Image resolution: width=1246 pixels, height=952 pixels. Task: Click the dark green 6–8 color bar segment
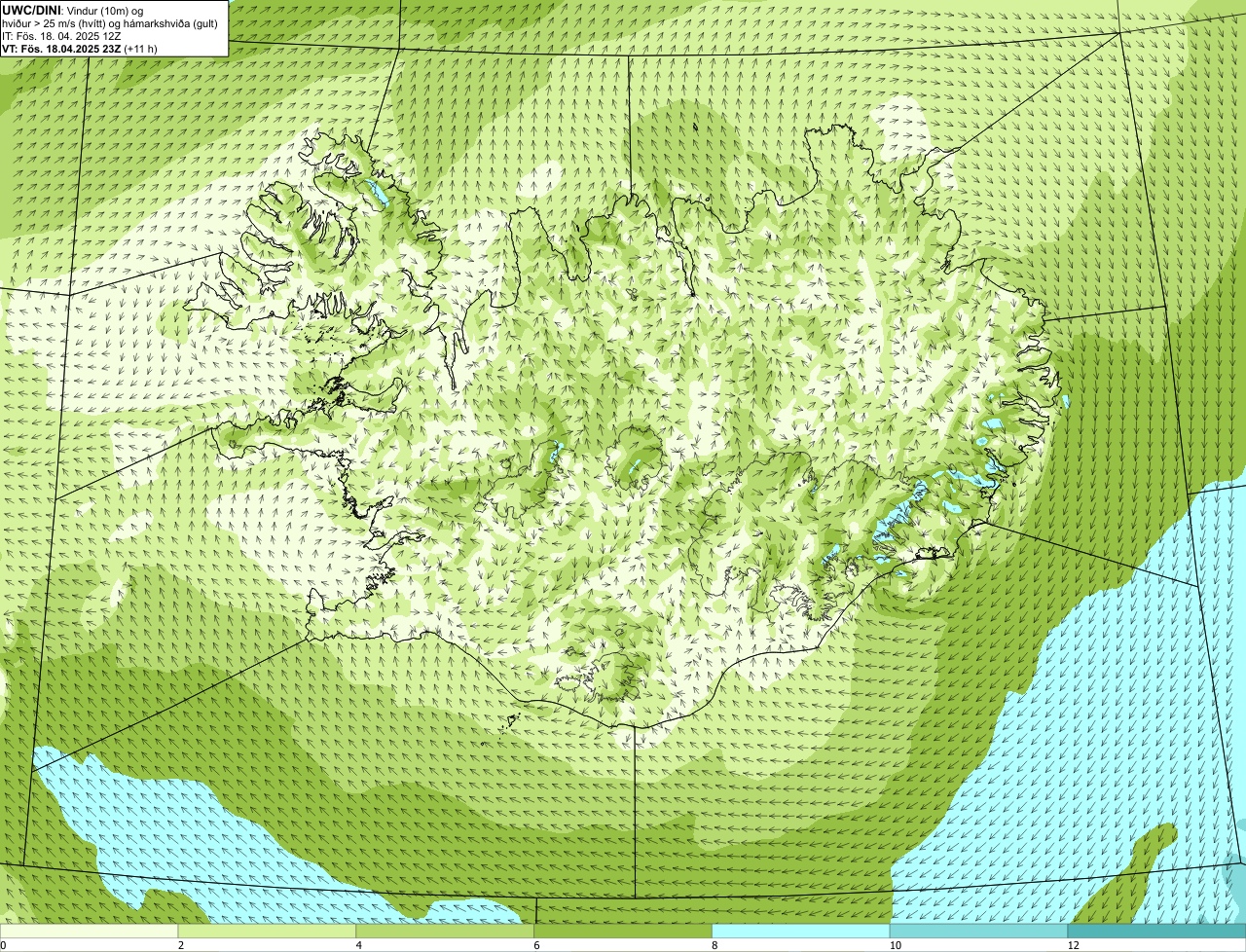[x=623, y=931]
